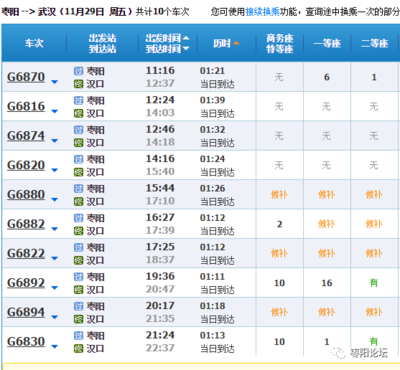Click the origin station icon for G6830
Image resolution: width=400 pixels, height=370 pixels.
click(x=78, y=336)
